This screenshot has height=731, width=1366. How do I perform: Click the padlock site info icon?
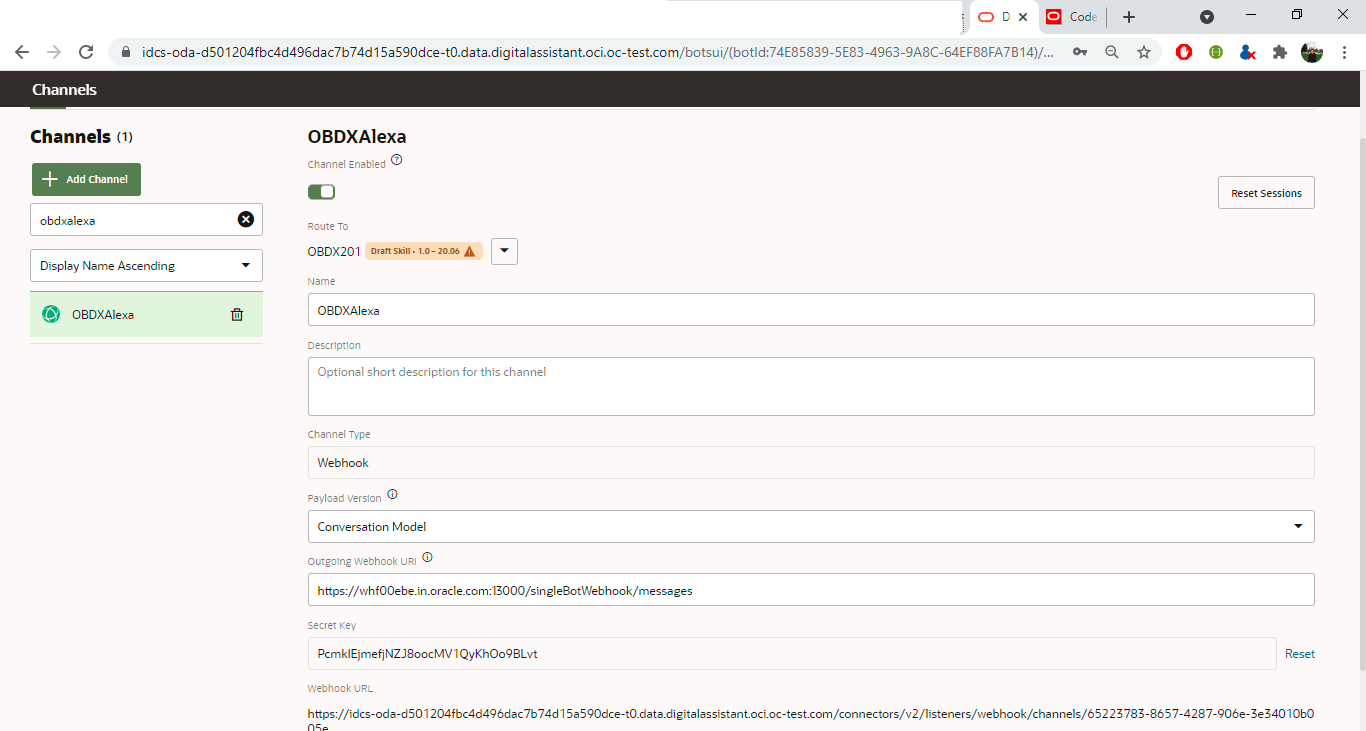(126, 52)
